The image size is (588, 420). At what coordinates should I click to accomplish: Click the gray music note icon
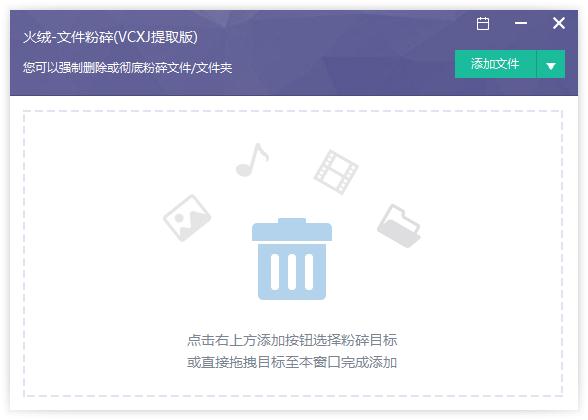point(252,160)
